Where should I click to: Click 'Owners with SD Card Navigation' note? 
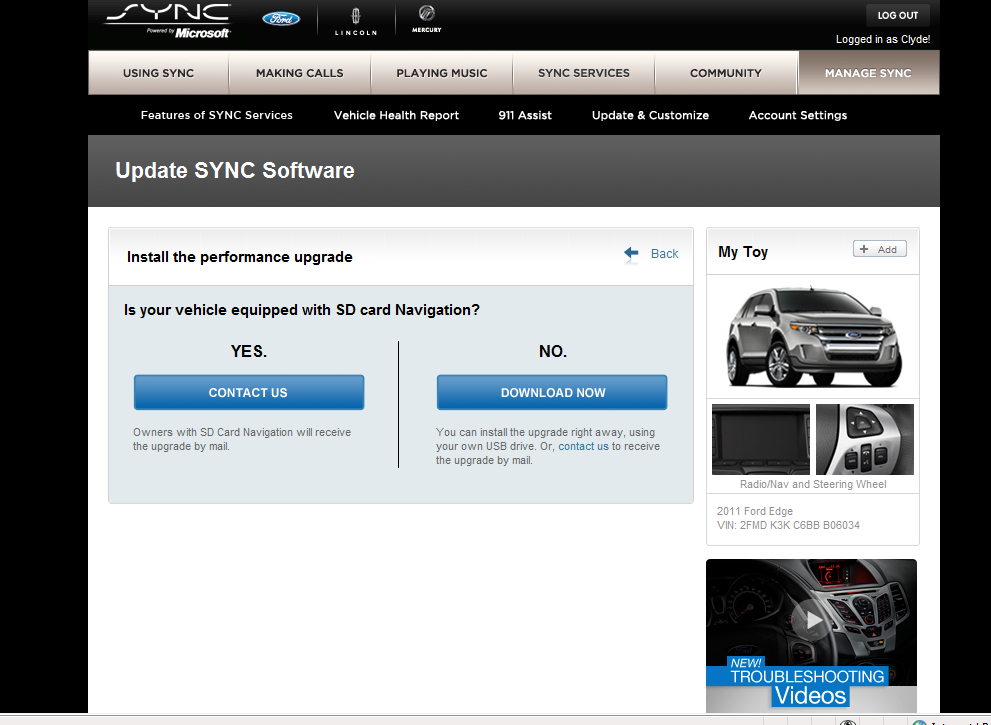(242, 439)
